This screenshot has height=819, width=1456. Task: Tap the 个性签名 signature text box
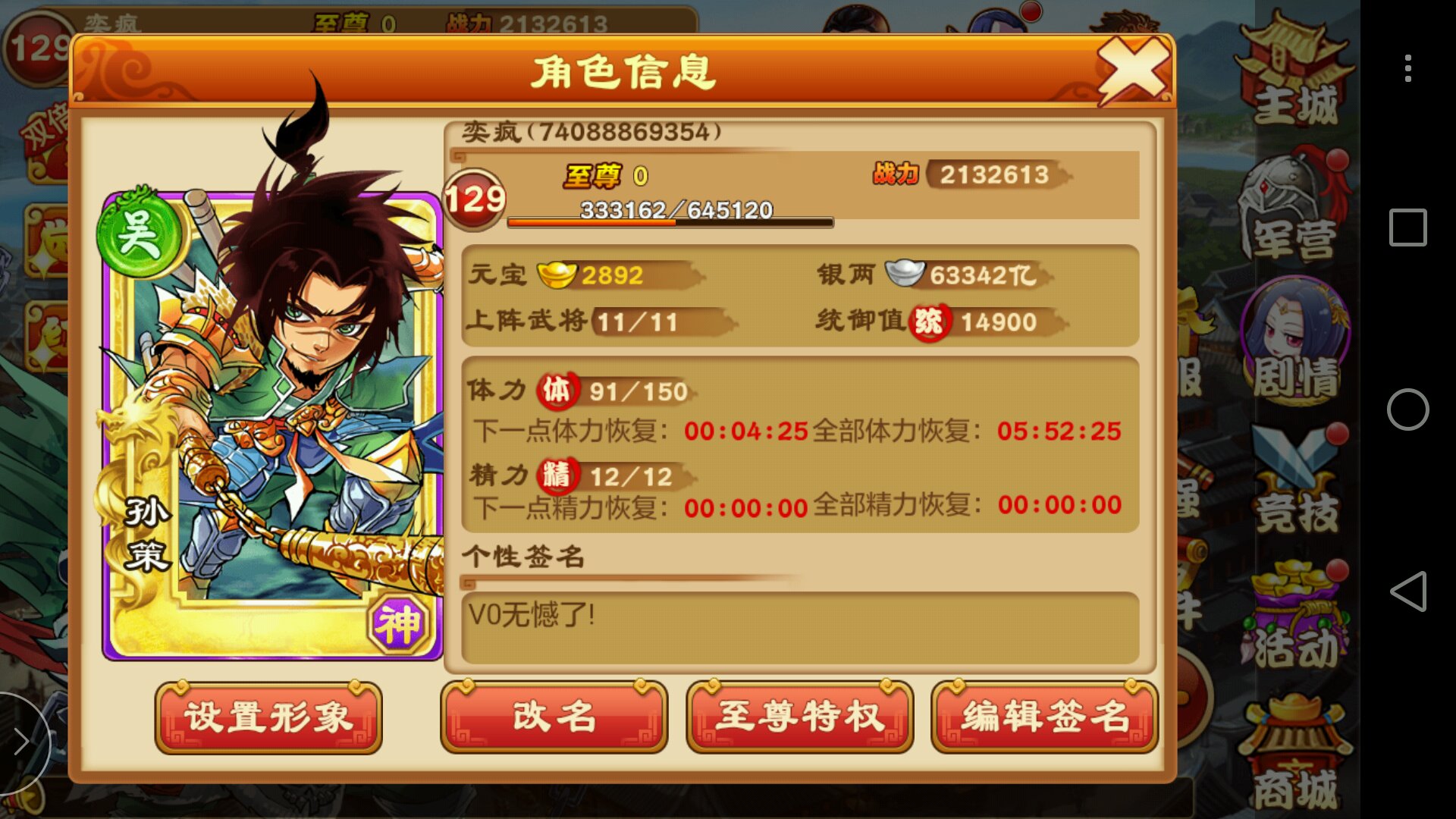(800, 628)
